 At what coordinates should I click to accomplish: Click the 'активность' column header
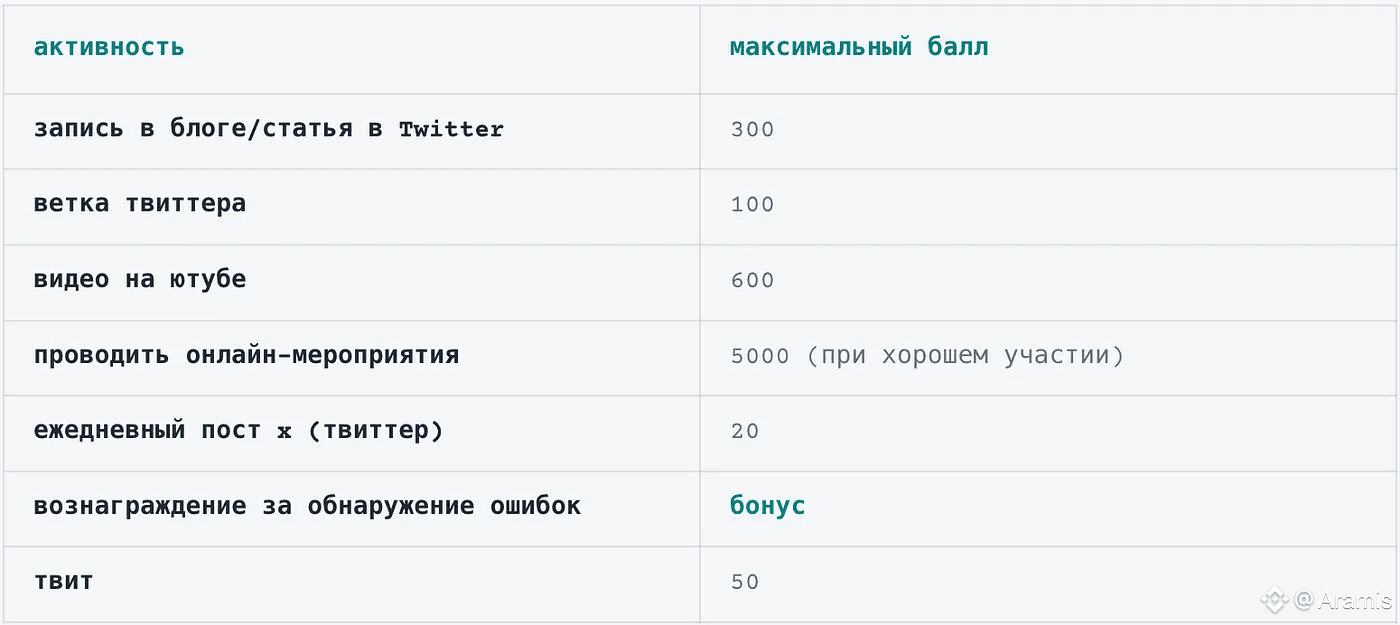pyautogui.click(x=109, y=47)
